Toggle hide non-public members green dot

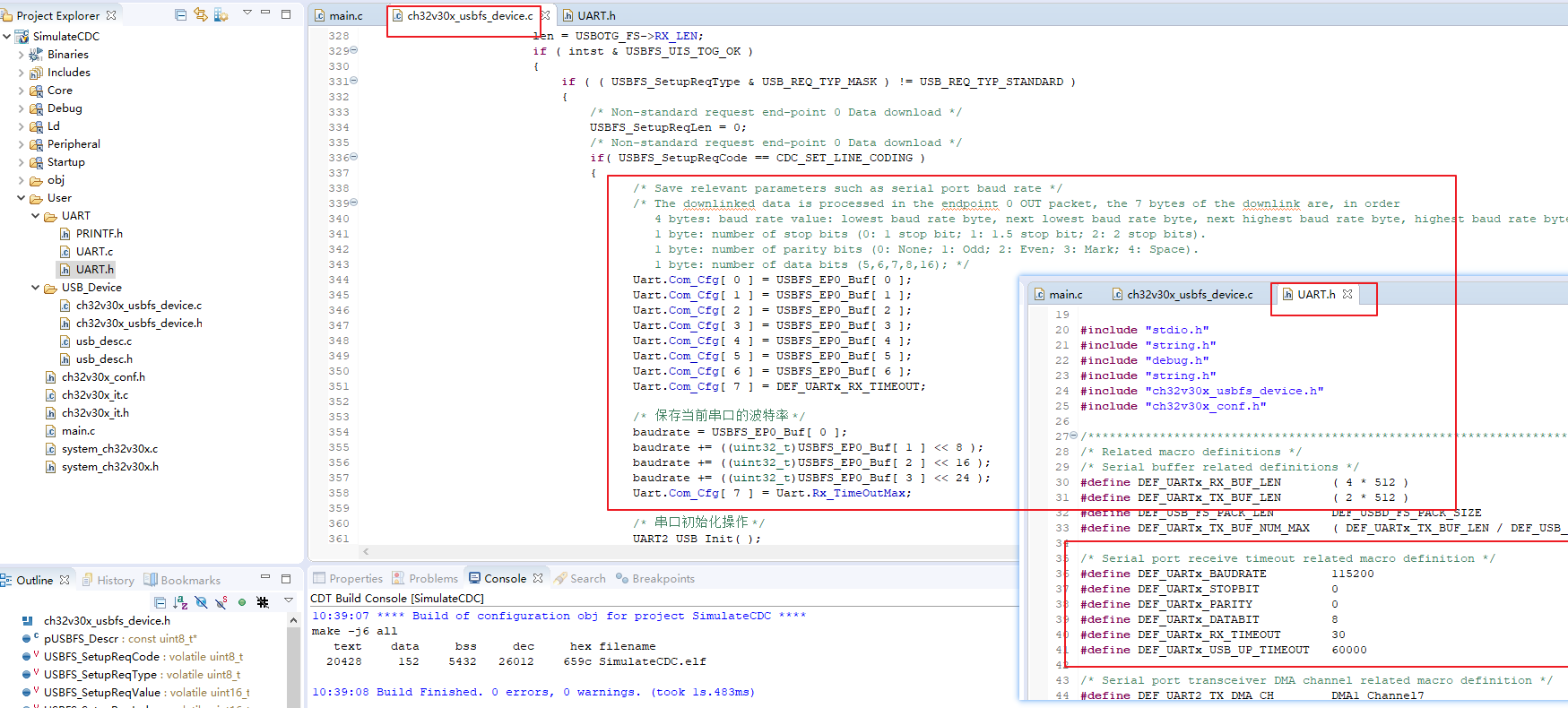pyautogui.click(x=242, y=602)
